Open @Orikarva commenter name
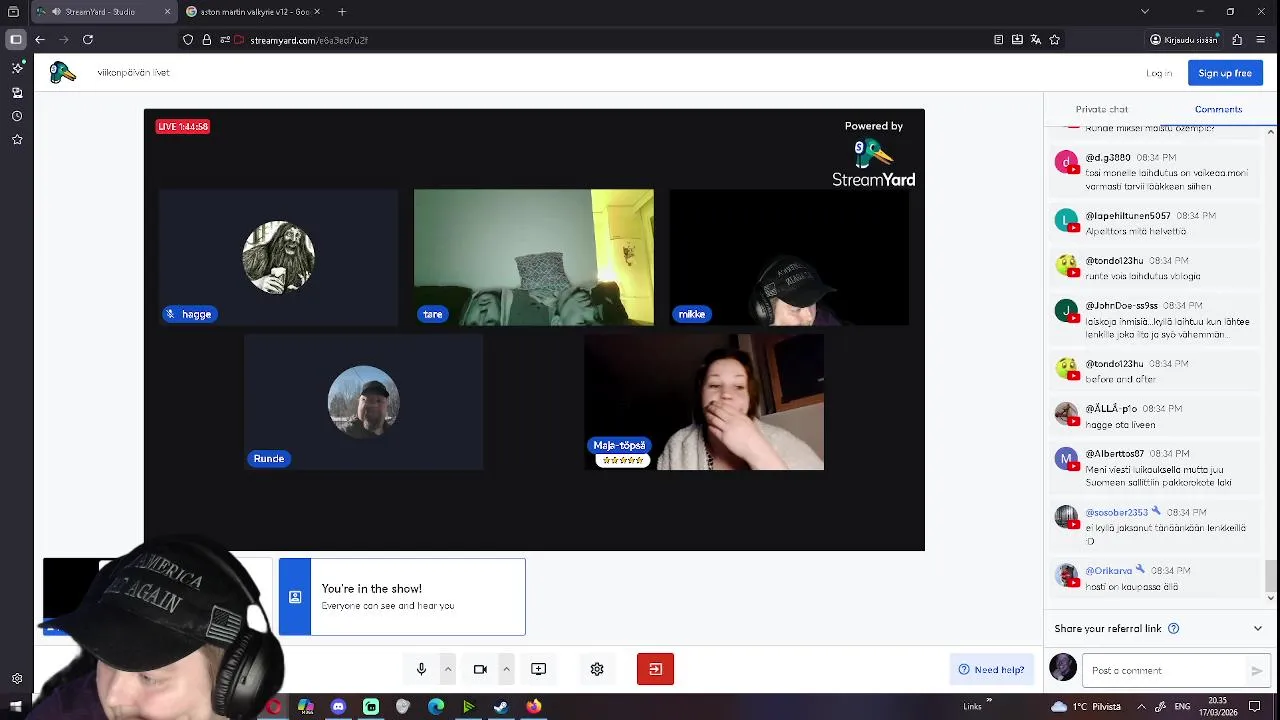This screenshot has height=720, width=1280. [x=1109, y=571]
